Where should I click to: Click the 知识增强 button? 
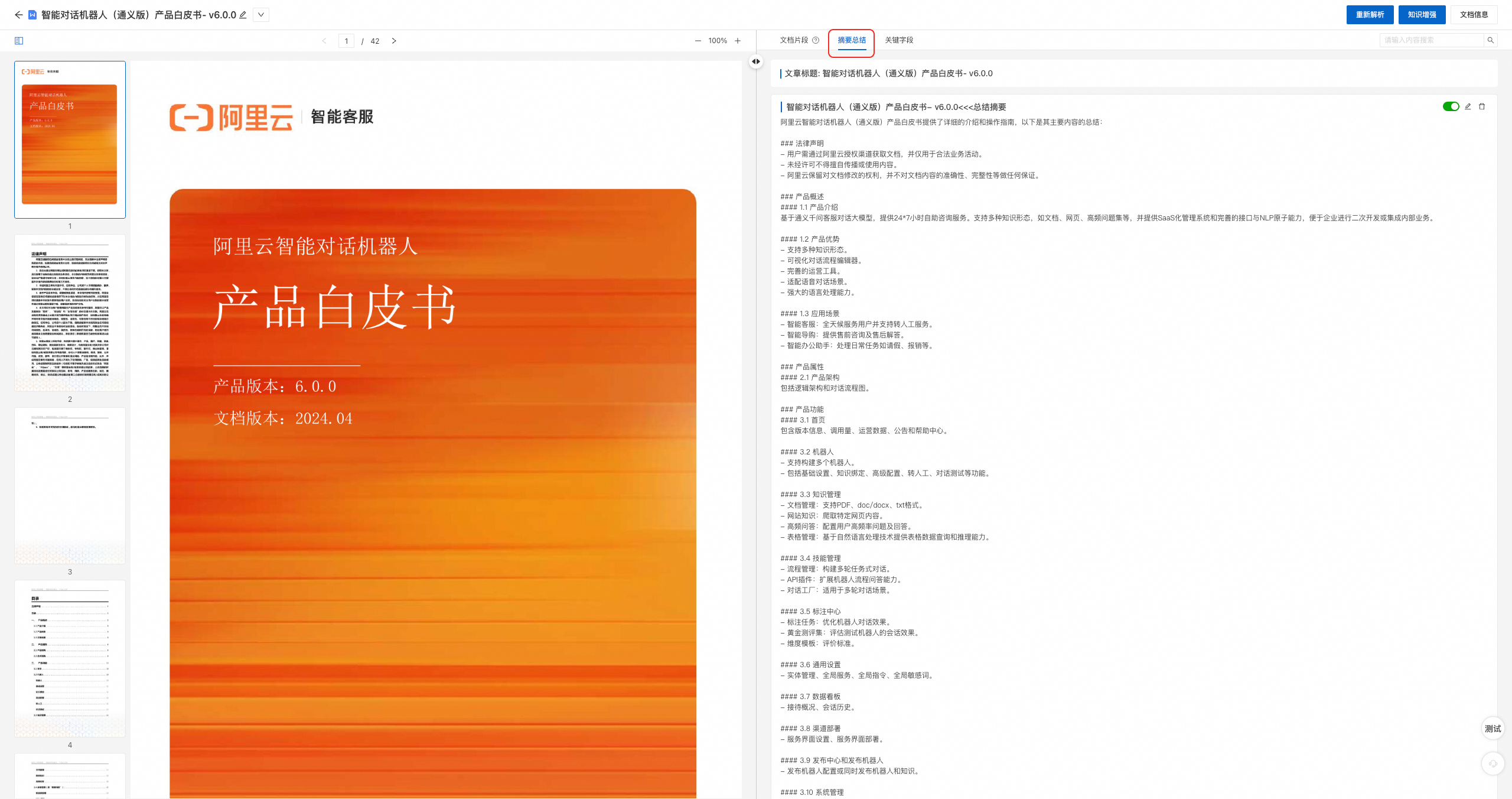tap(1422, 15)
